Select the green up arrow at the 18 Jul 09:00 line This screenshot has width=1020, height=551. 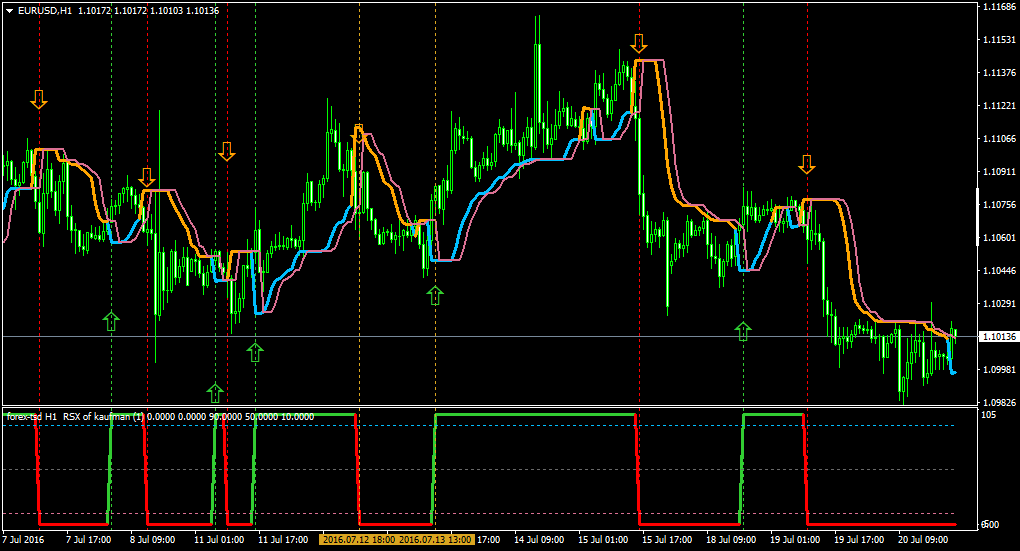click(x=743, y=331)
